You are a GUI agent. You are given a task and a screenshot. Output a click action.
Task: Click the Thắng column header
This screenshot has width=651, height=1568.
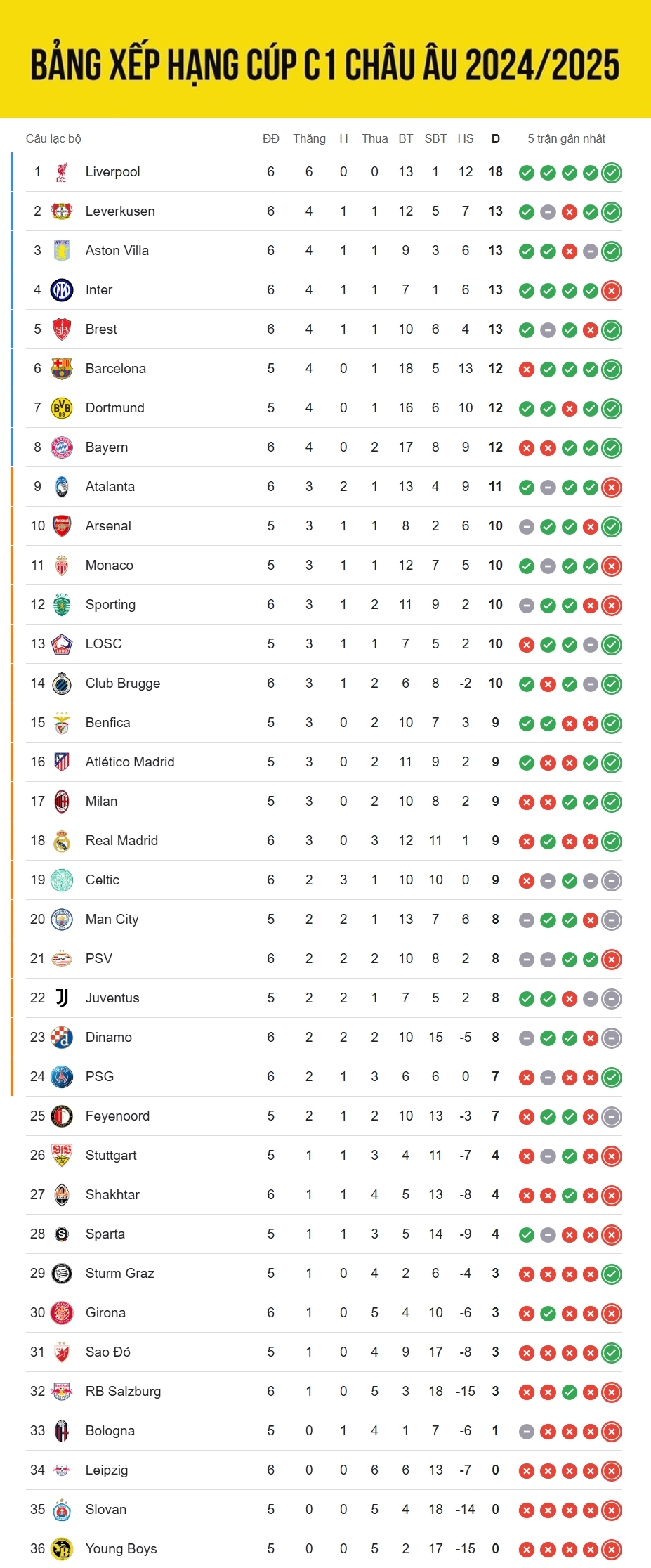[309, 138]
